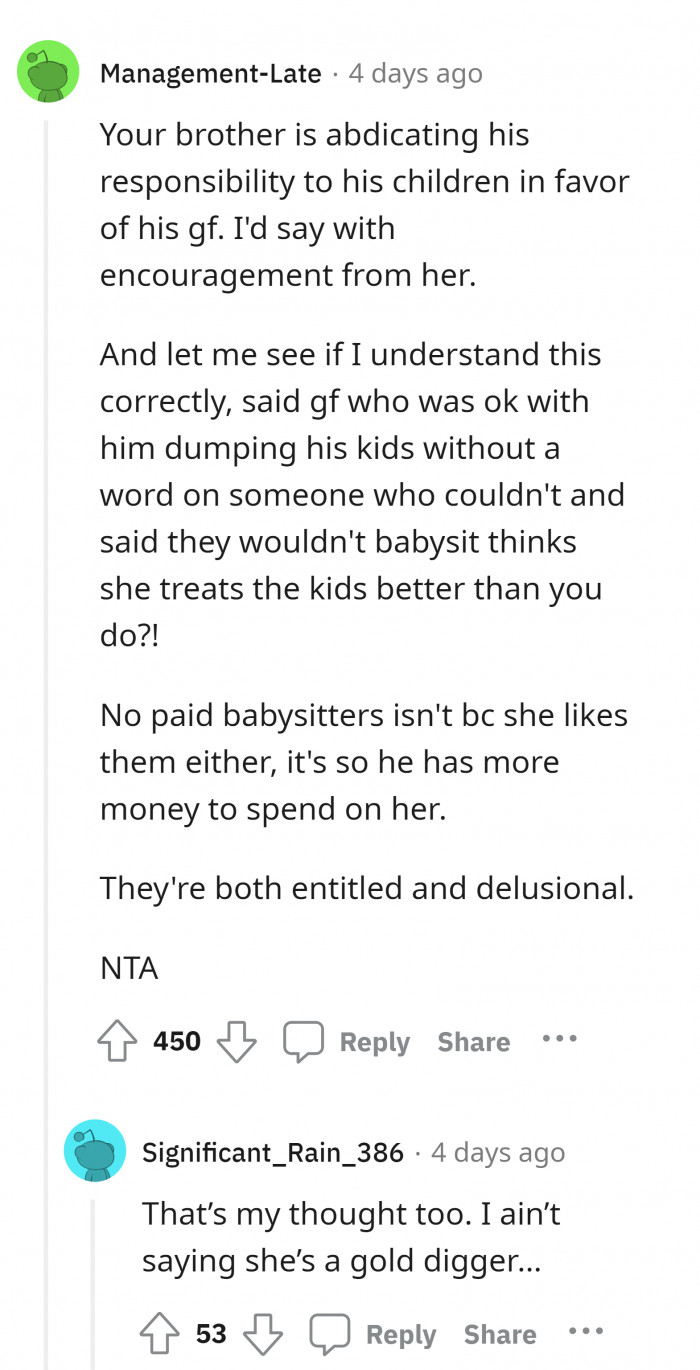This screenshot has height=1370, width=700.
Task: Open Management-Late's green avatar
Action: tap(48, 72)
